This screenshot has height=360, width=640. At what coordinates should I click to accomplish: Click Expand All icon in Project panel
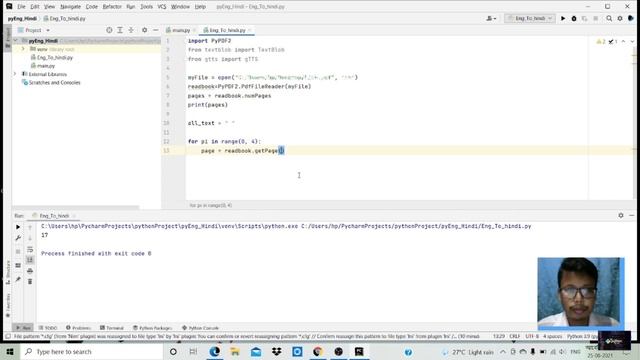click(120, 30)
